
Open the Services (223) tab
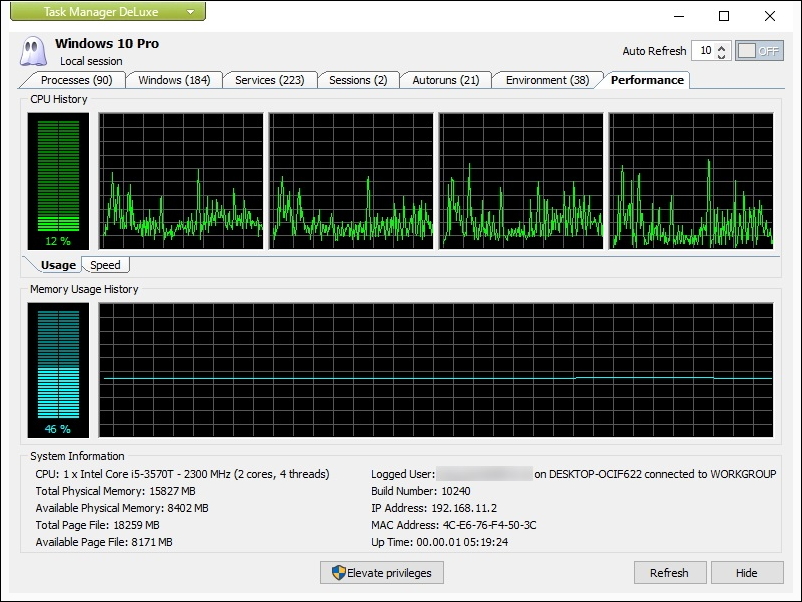coord(270,80)
